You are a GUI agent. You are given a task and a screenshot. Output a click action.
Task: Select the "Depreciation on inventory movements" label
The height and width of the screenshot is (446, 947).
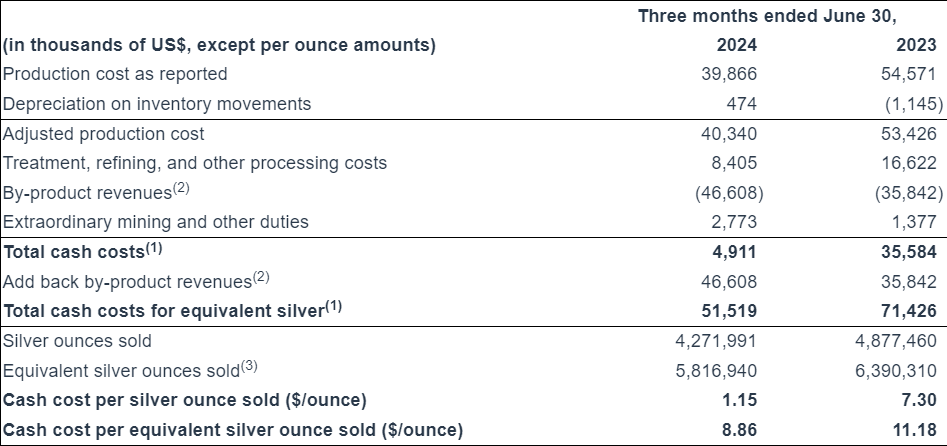(157, 104)
